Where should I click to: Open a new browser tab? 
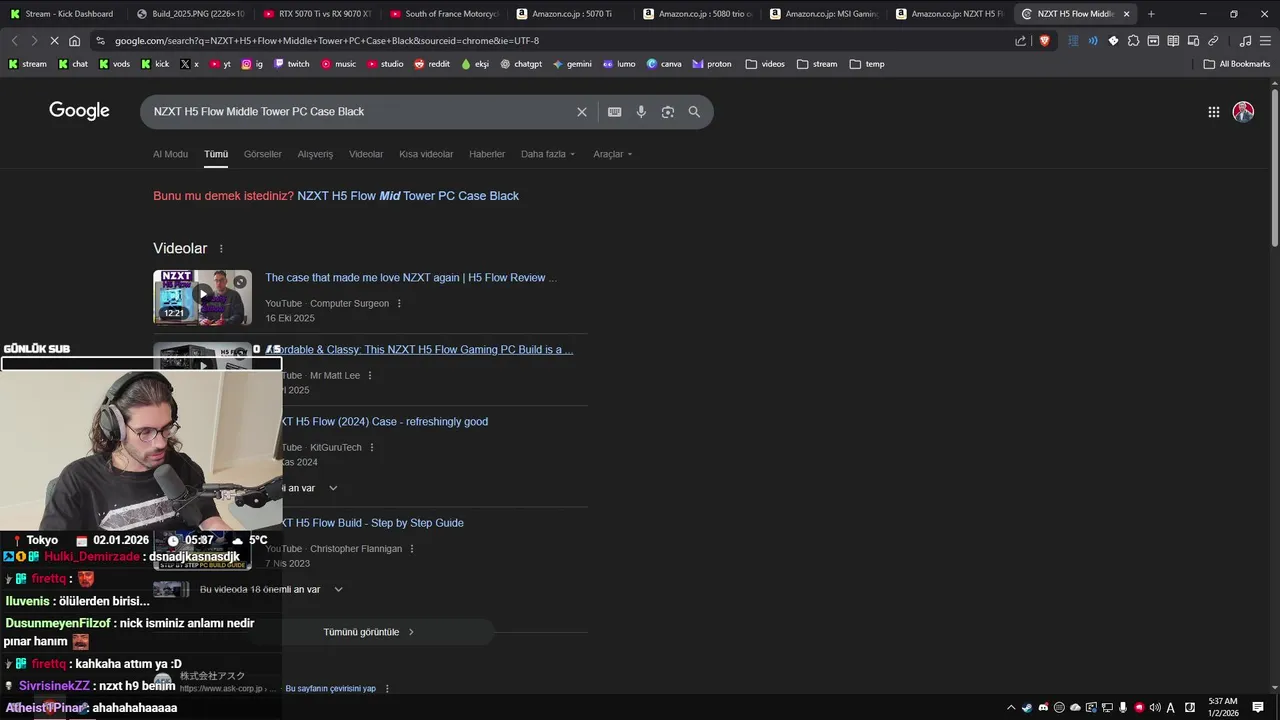[x=1151, y=14]
